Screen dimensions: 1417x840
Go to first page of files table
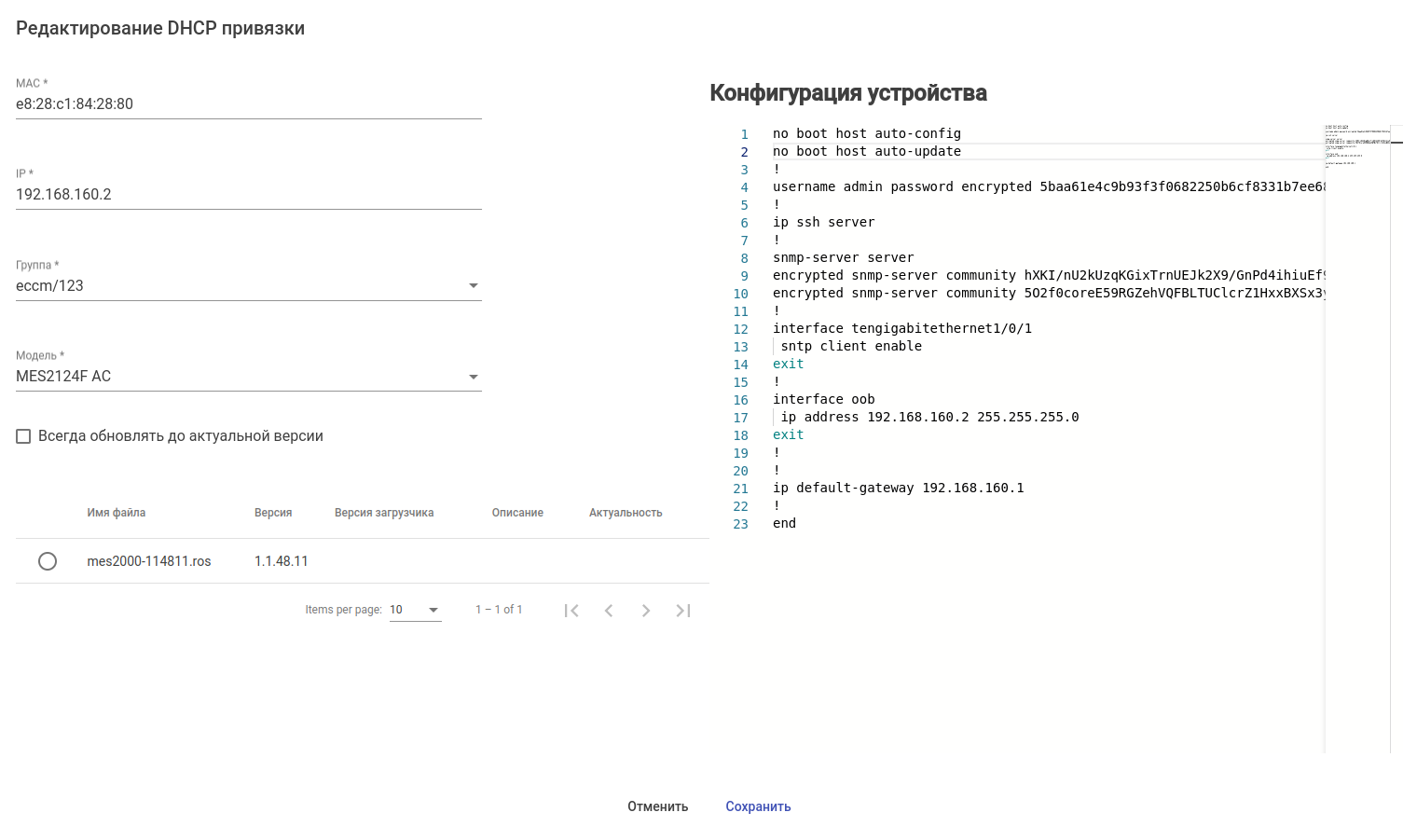pyautogui.click(x=571, y=611)
